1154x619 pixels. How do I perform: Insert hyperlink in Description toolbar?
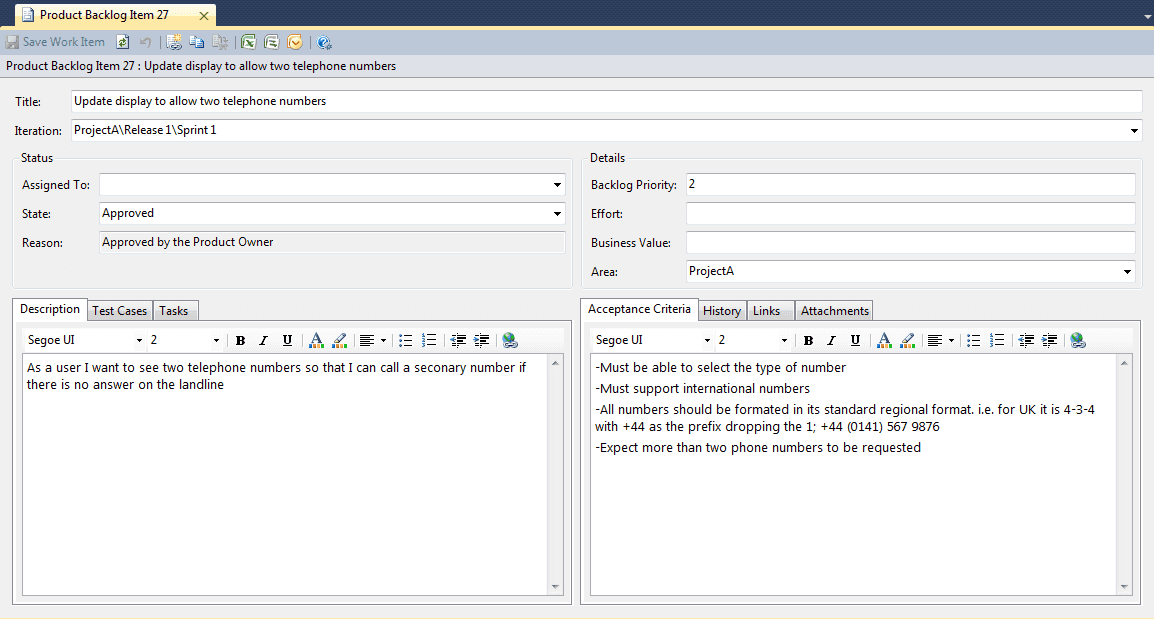click(x=510, y=340)
